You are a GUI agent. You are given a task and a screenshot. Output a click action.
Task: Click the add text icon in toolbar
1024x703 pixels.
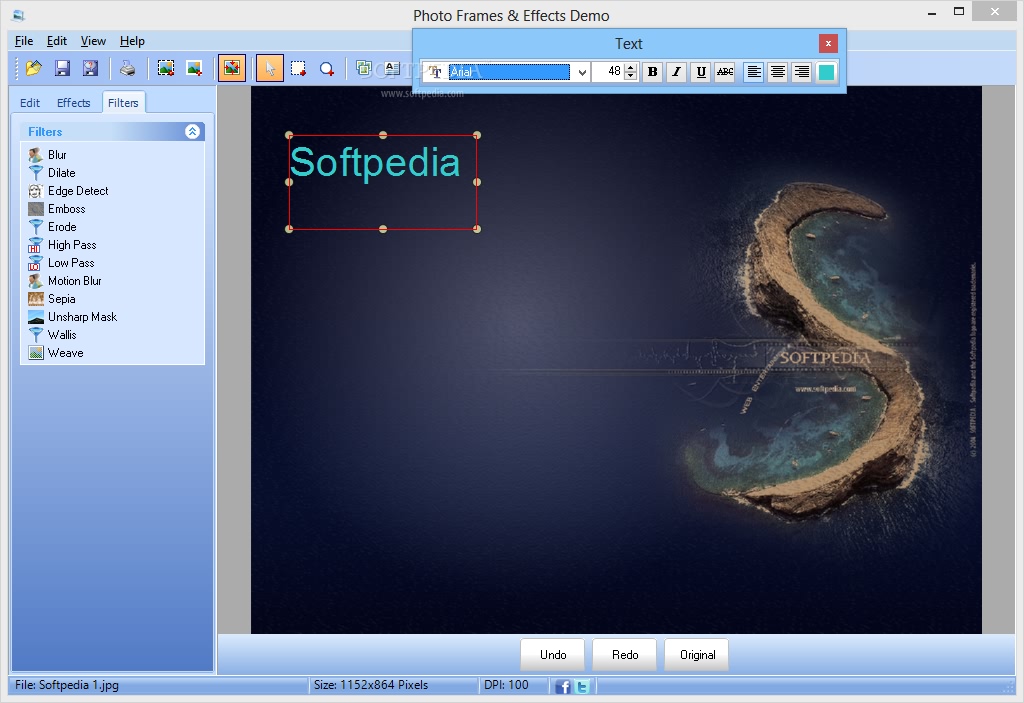click(x=392, y=68)
